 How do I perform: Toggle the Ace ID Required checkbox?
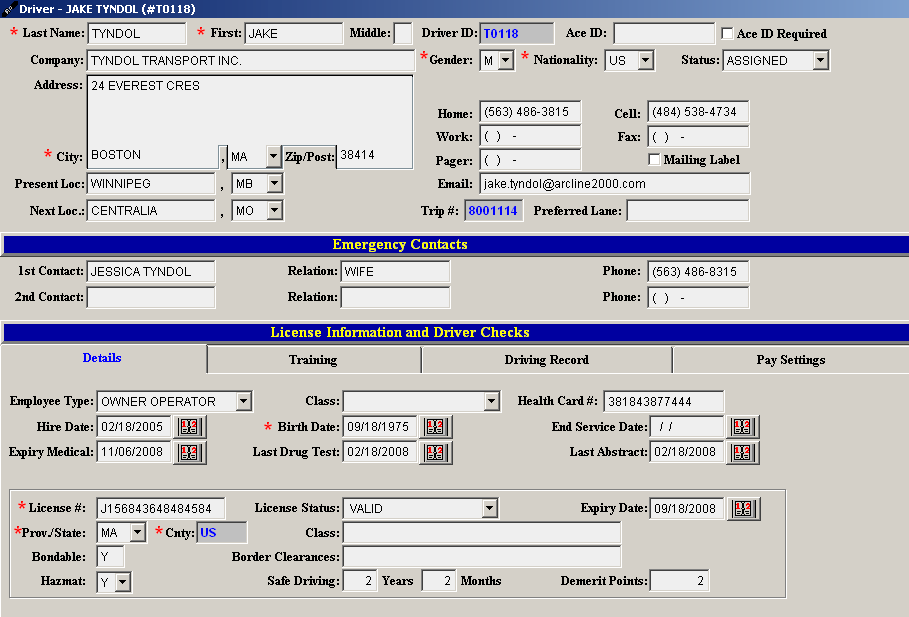(727, 34)
